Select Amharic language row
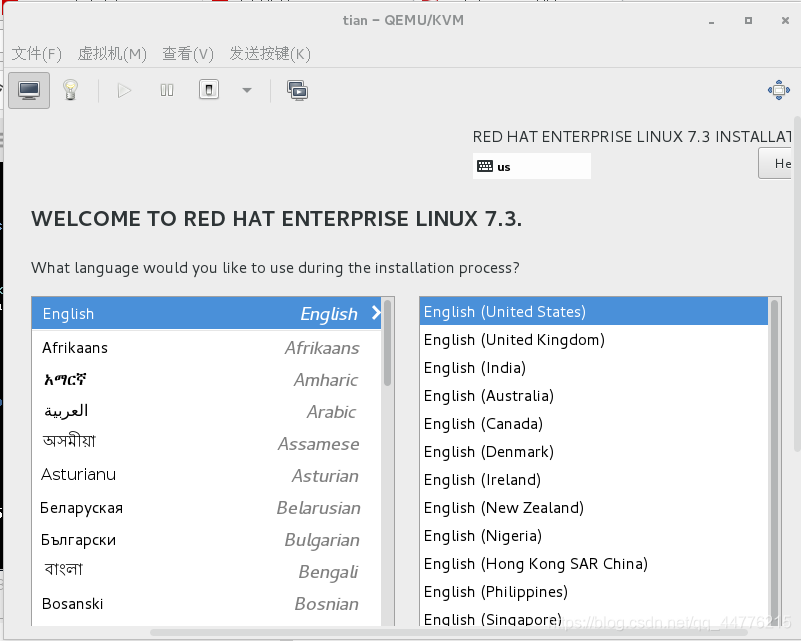801x641 pixels. (x=206, y=380)
